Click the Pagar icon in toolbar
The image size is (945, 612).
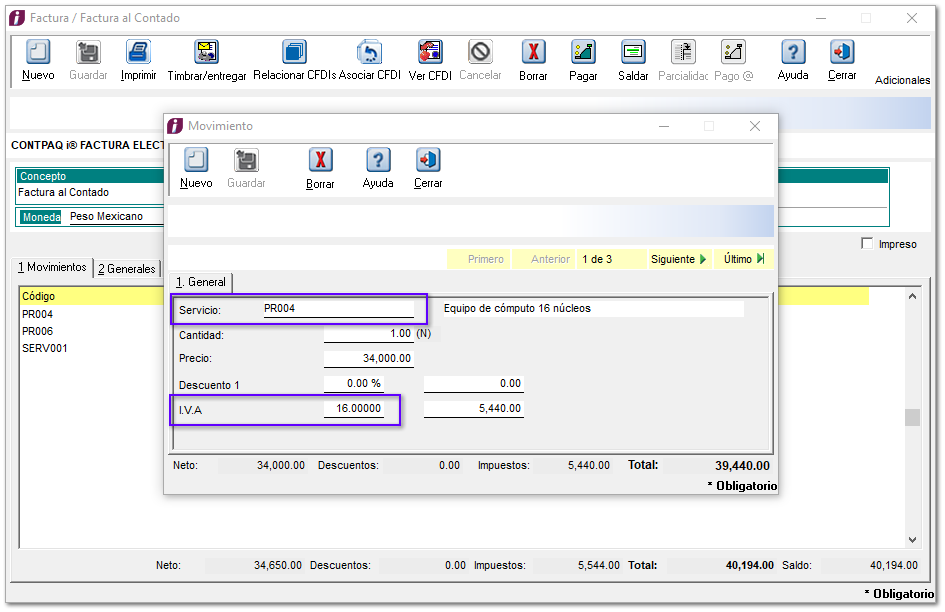(583, 53)
